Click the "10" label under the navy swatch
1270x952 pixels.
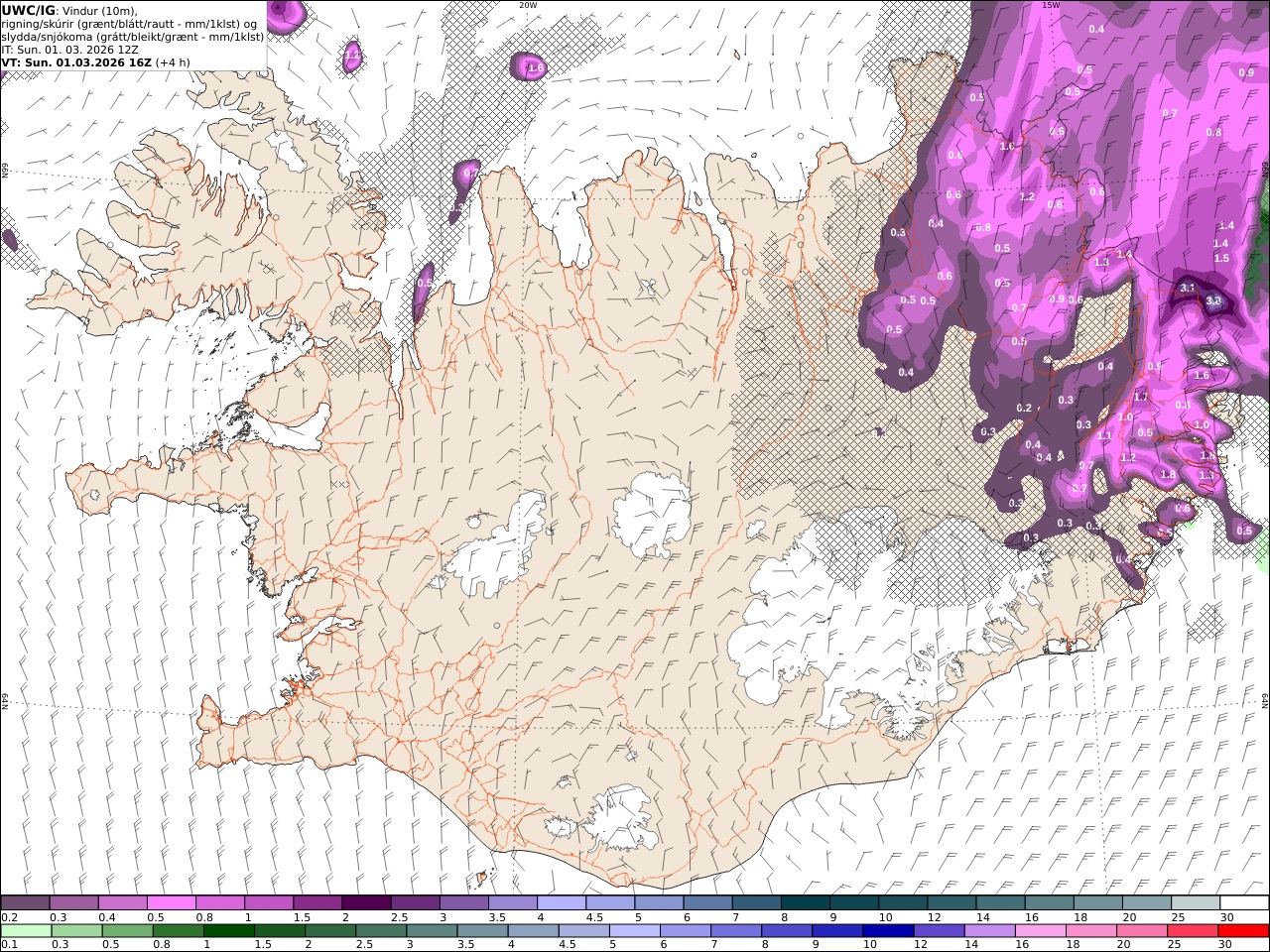click(x=870, y=944)
